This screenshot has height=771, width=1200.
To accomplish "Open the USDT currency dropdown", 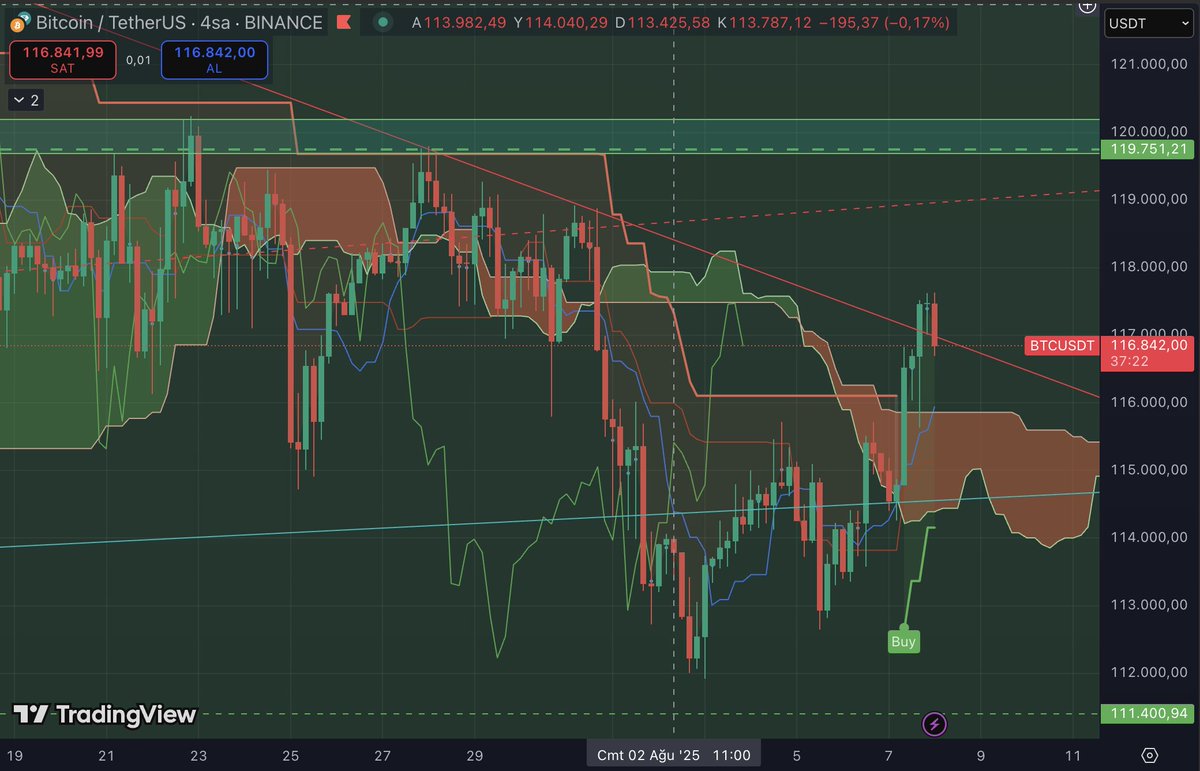I will [x=1148, y=22].
